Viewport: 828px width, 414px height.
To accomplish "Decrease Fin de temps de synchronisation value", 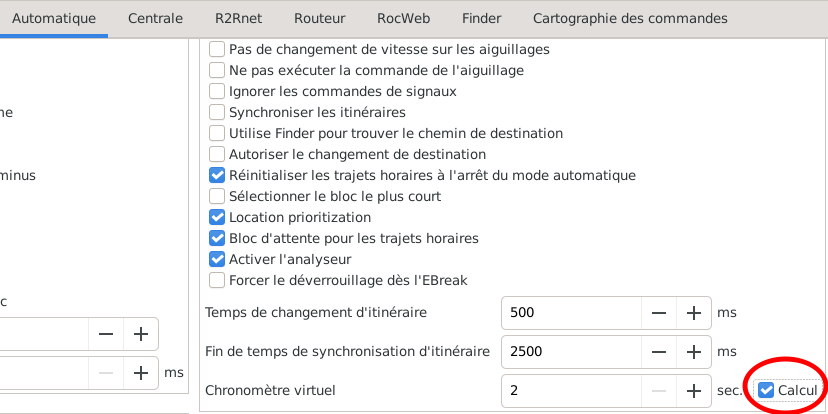I will 659,351.
